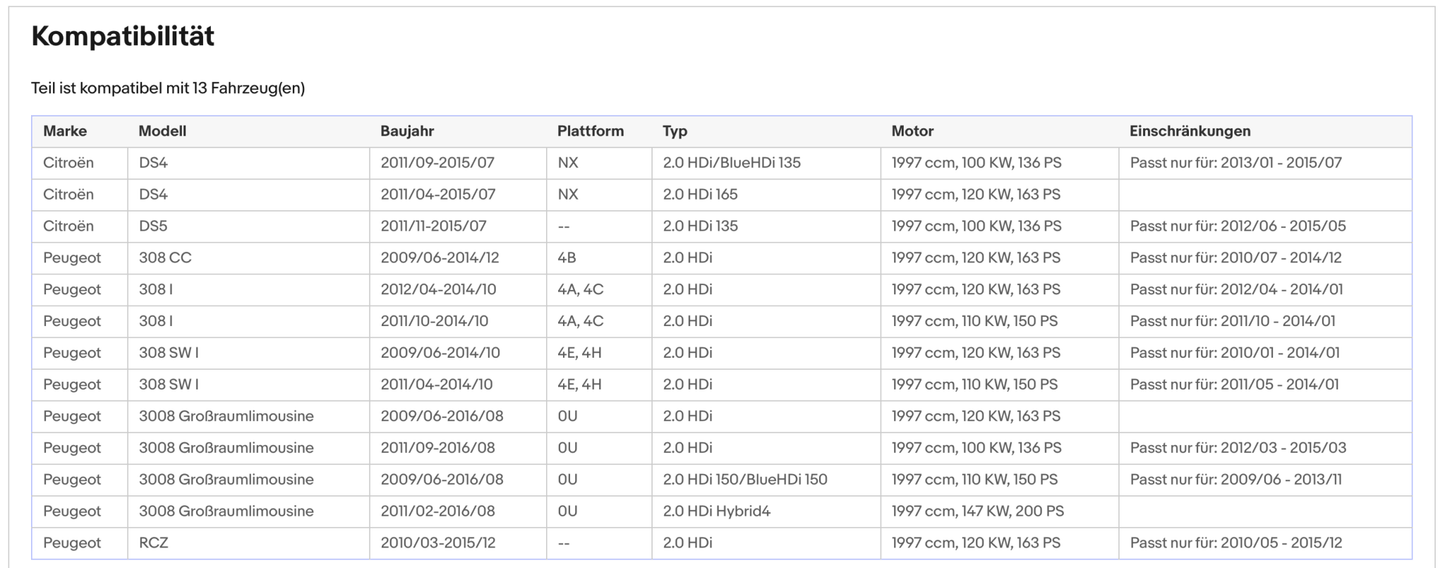This screenshot has height=568, width=1445.
Task: Select the 2.0 HDi 165 type cell
Action: (700, 194)
